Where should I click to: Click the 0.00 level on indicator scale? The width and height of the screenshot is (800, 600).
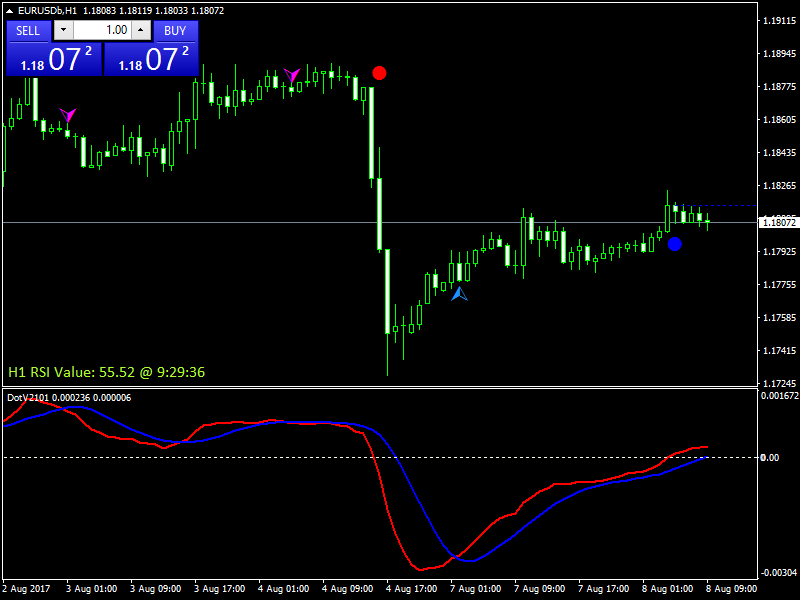click(x=770, y=458)
